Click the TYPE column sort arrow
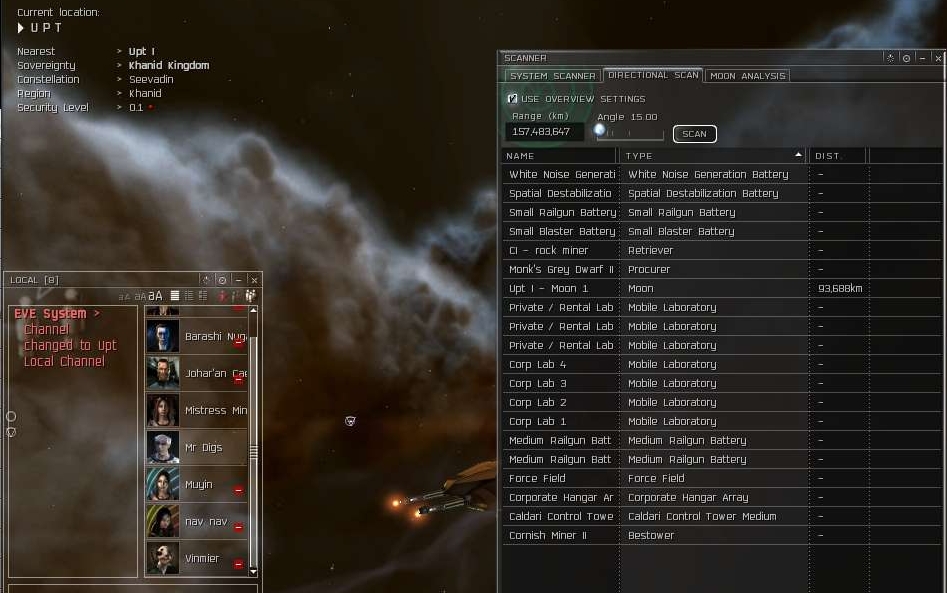The image size is (947, 593). click(798, 155)
